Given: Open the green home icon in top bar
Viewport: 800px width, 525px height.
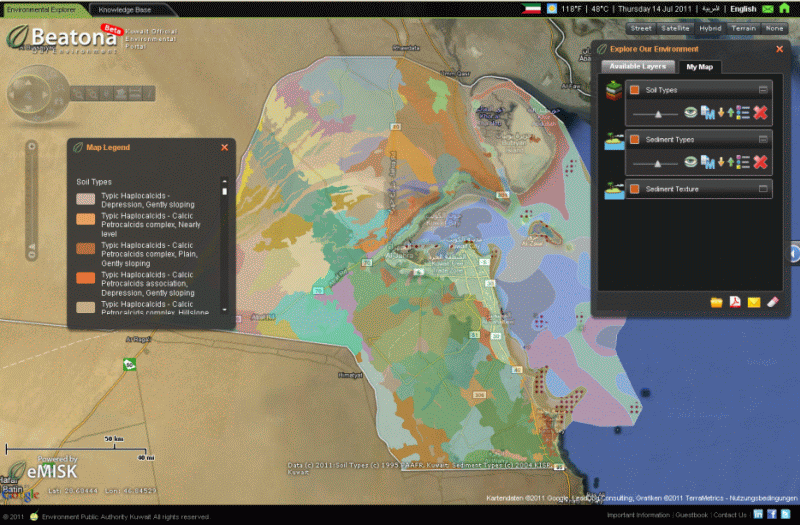Looking at the screenshot, I should [784, 9].
